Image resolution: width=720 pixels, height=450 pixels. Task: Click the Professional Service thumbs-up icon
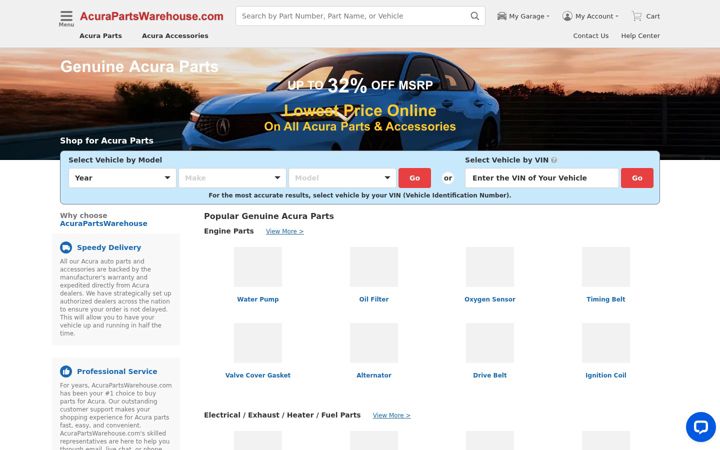click(66, 371)
